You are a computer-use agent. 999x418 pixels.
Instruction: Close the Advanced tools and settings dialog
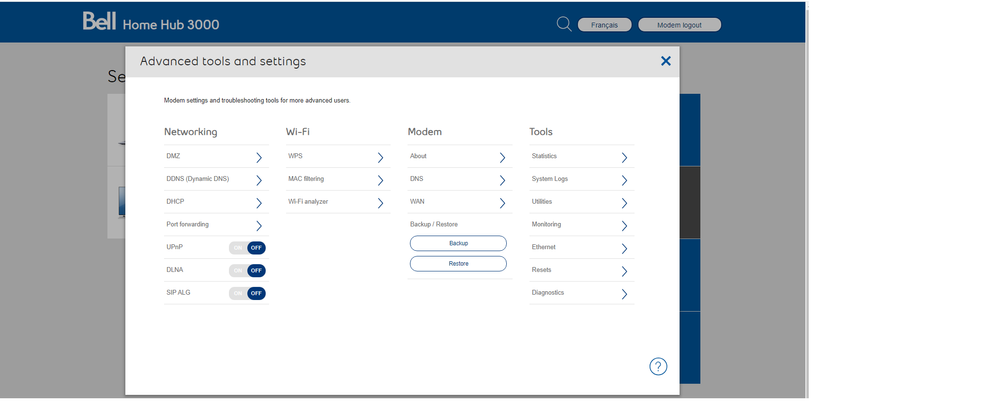tap(666, 61)
